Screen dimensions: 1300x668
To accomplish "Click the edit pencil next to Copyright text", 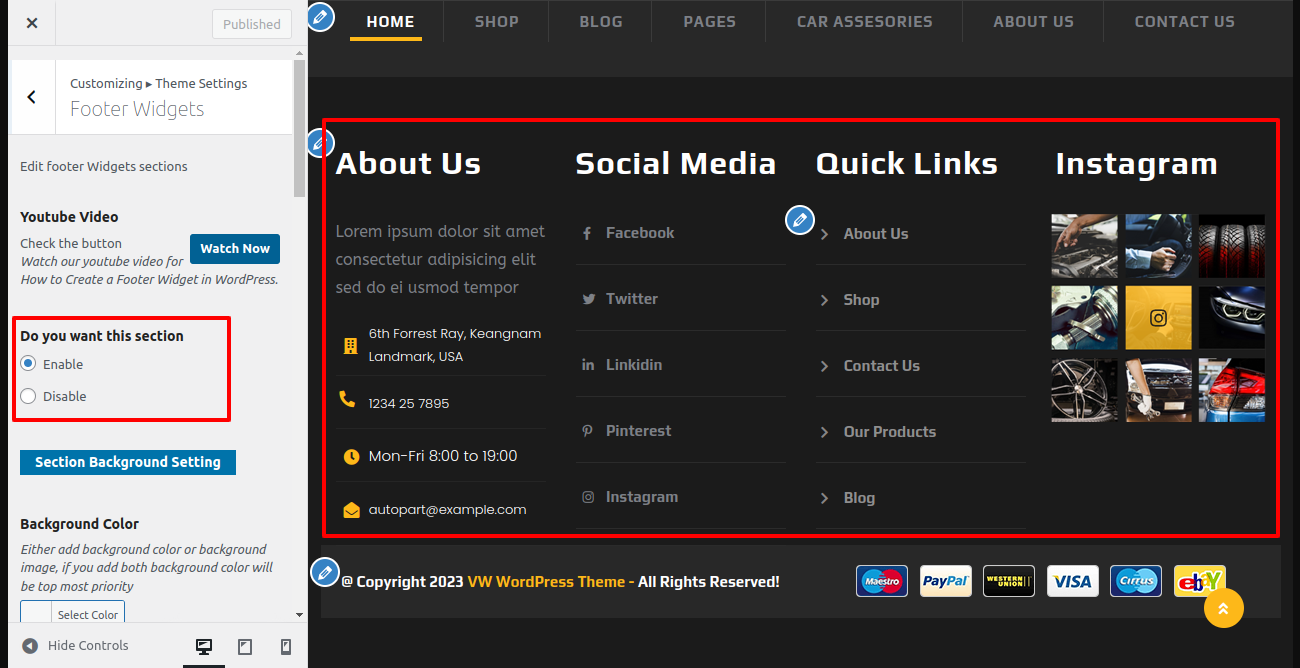I will click(x=324, y=572).
